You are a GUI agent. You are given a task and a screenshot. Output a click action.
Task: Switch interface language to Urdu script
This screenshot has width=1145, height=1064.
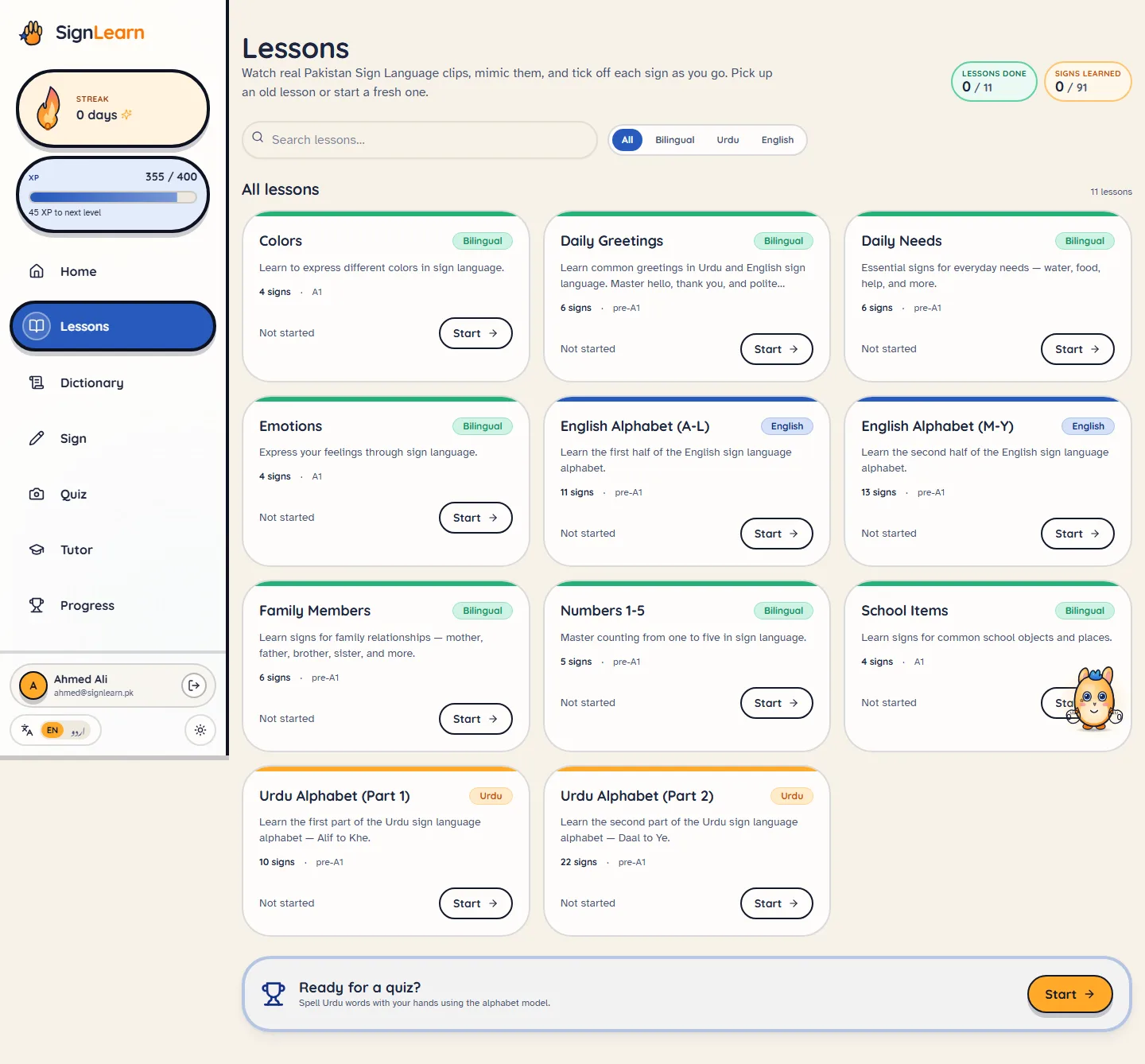click(x=77, y=730)
